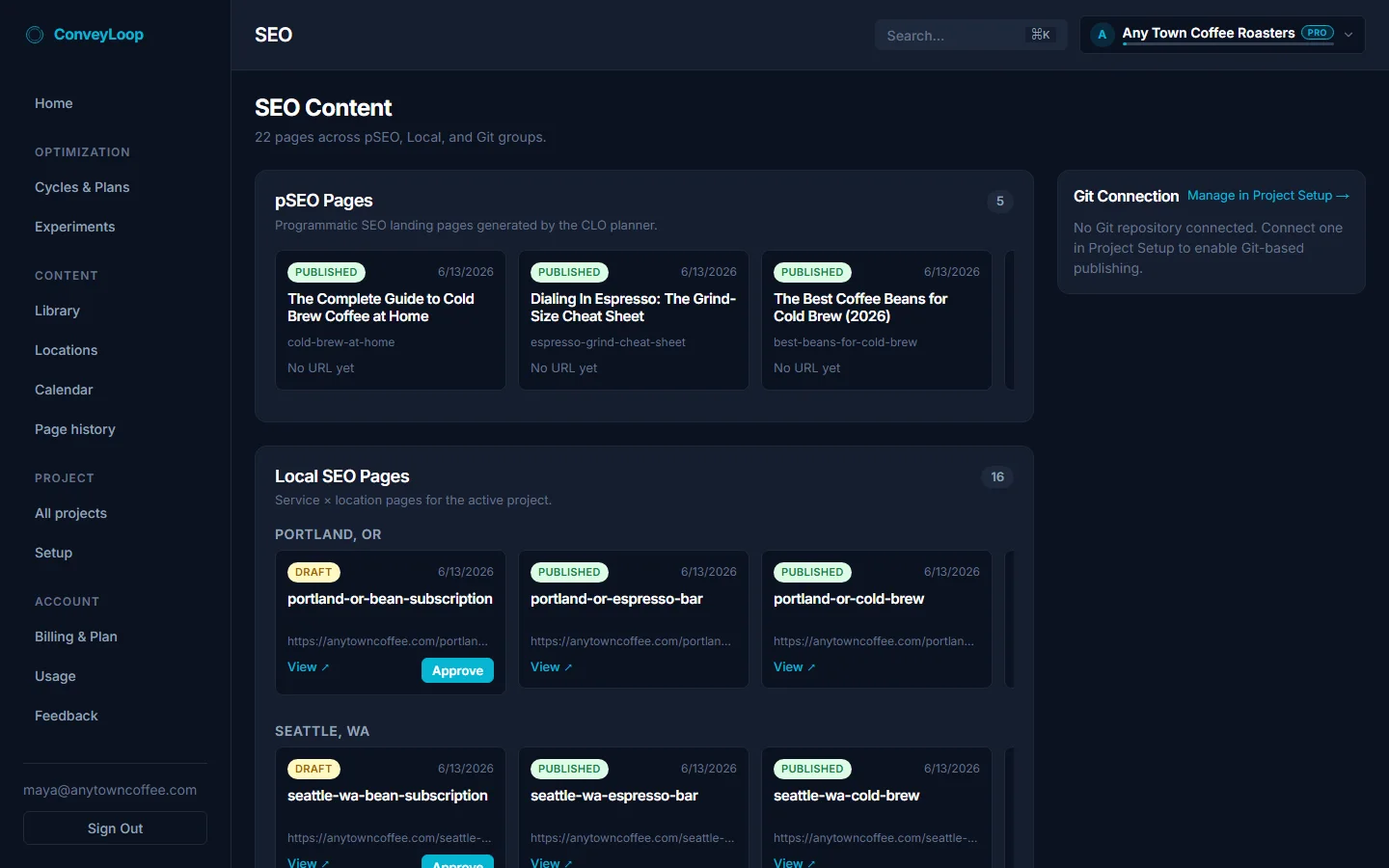Open Best Coffee Beans for Cold Brew card

877,320
